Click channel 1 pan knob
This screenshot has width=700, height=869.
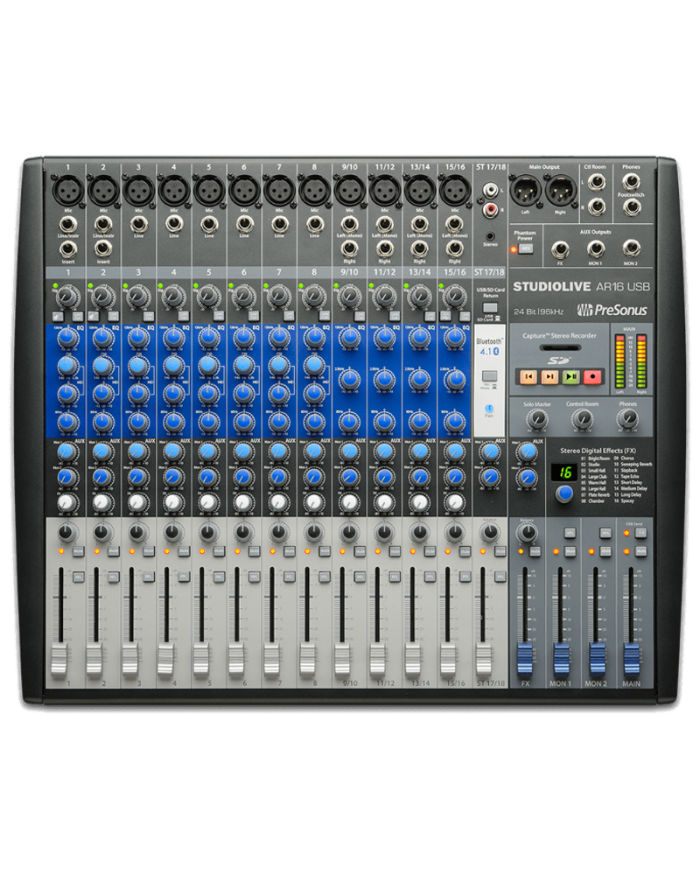pos(65,533)
